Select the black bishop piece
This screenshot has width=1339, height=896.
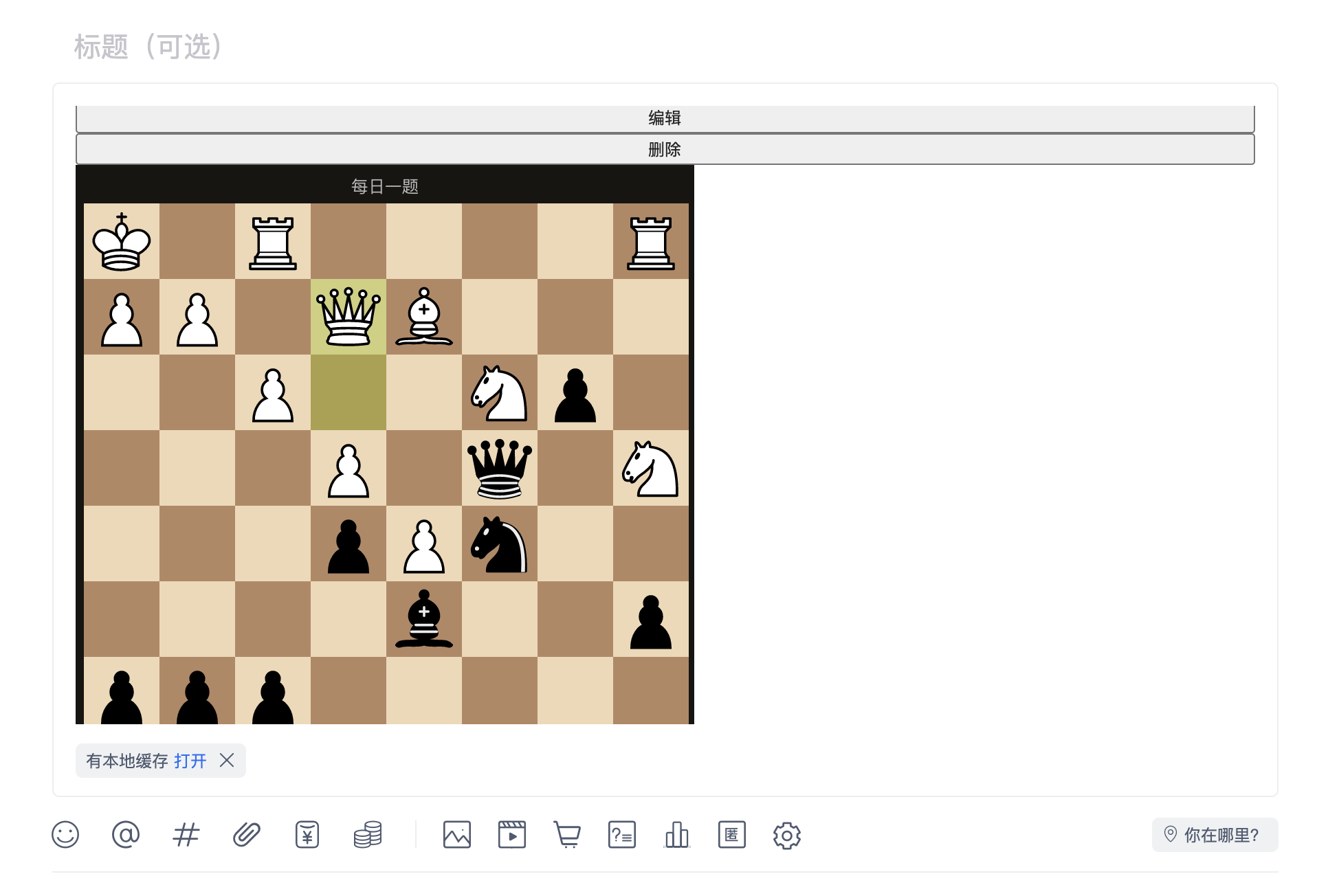[x=424, y=619]
